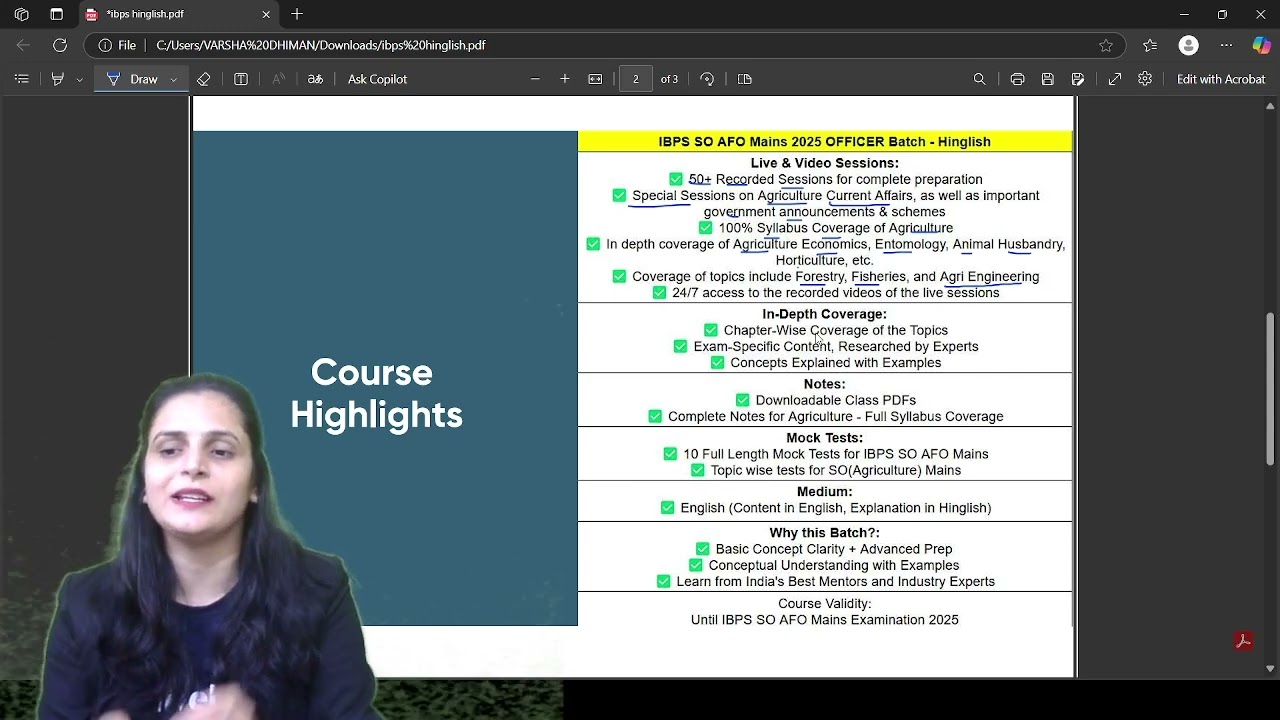Zoom in on the PDF
Image resolution: width=1280 pixels, height=720 pixels.
pos(565,79)
